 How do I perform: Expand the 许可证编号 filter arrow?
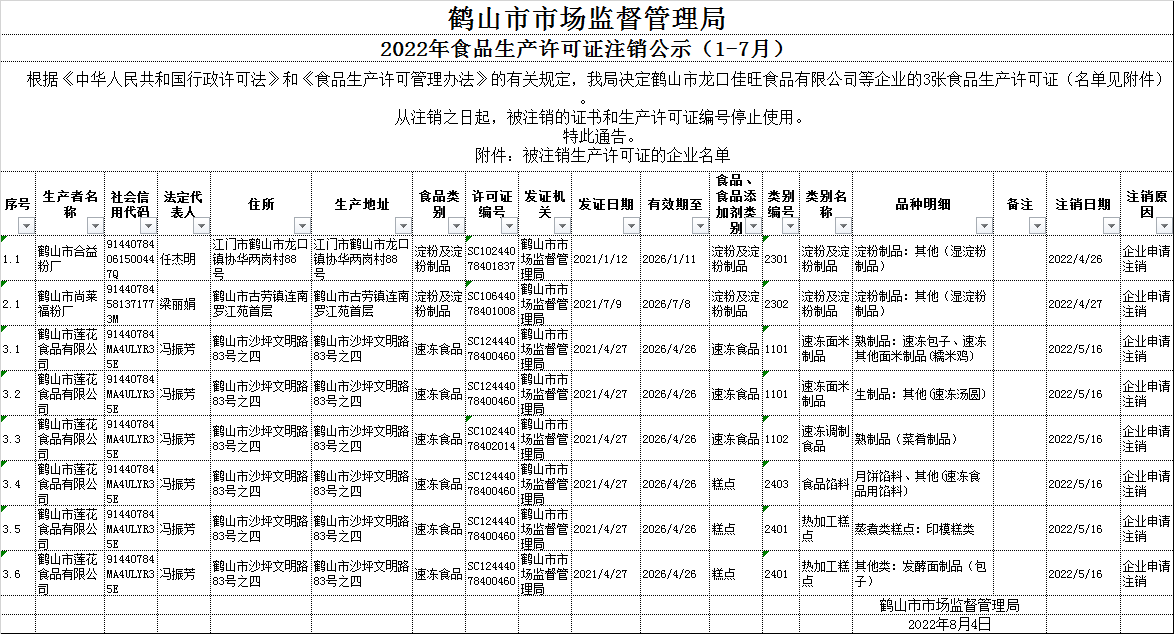(x=510, y=227)
